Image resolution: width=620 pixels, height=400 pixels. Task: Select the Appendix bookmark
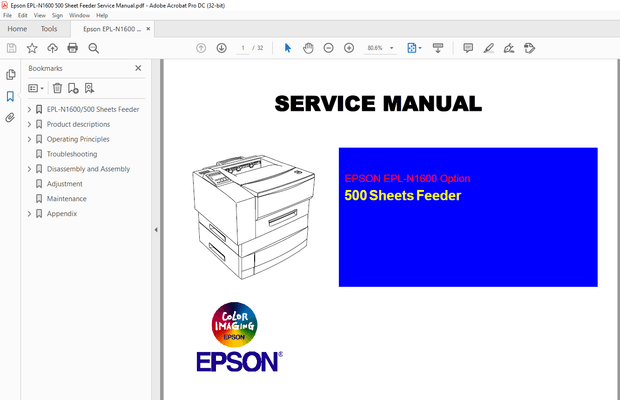click(x=62, y=214)
